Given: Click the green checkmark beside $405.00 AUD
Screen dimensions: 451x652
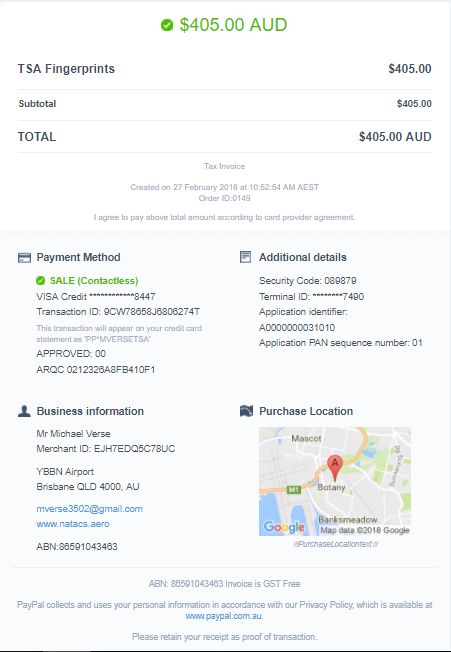Looking at the screenshot, I should (x=167, y=25).
